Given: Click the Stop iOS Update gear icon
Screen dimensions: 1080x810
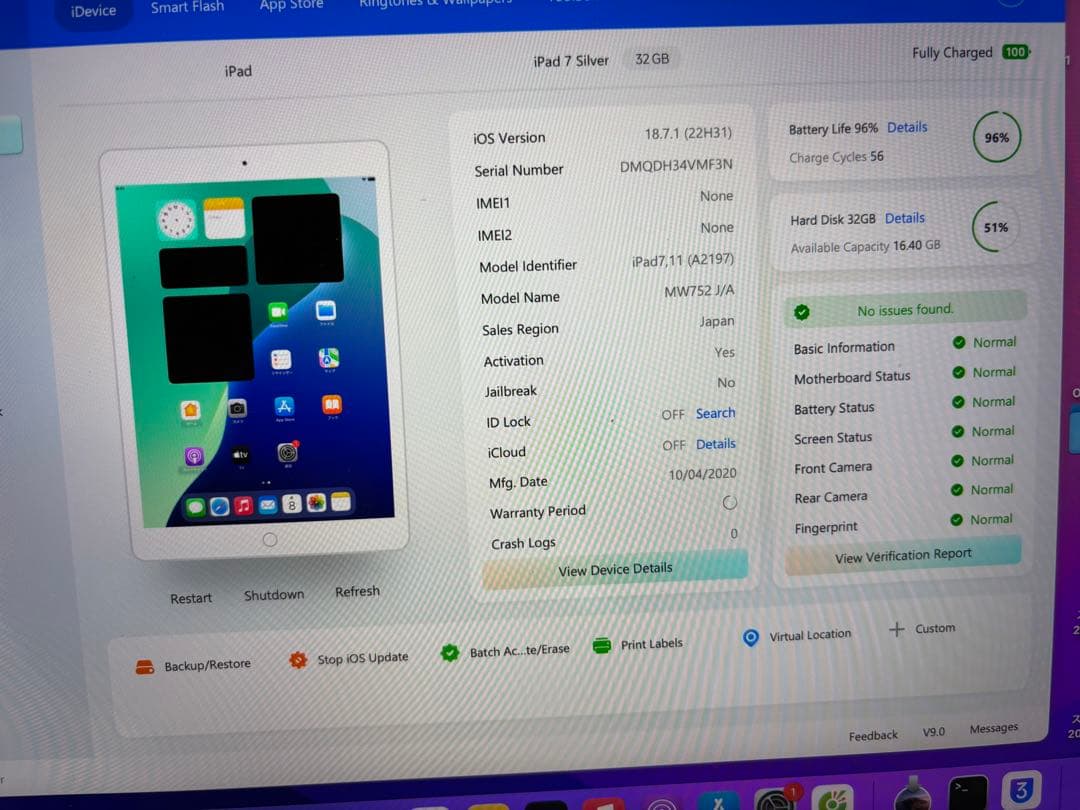Looking at the screenshot, I should click(297, 660).
